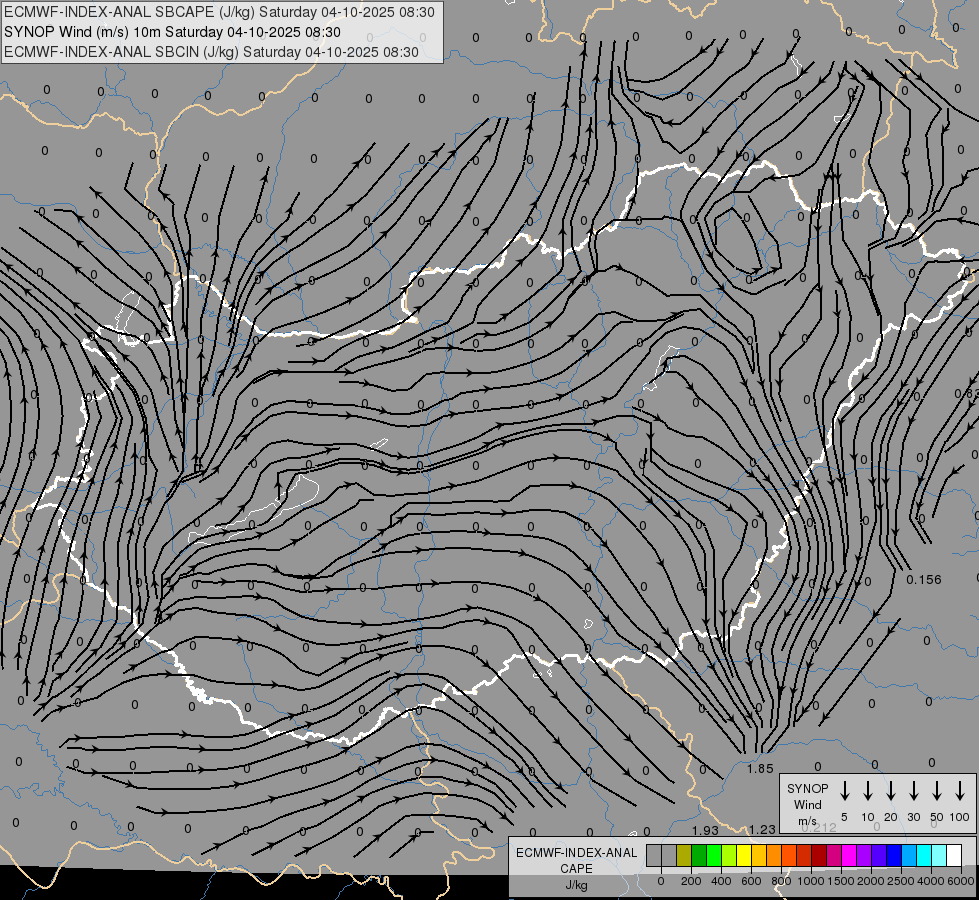Click the map value 0.156
The image size is (979, 900).
(x=923, y=580)
